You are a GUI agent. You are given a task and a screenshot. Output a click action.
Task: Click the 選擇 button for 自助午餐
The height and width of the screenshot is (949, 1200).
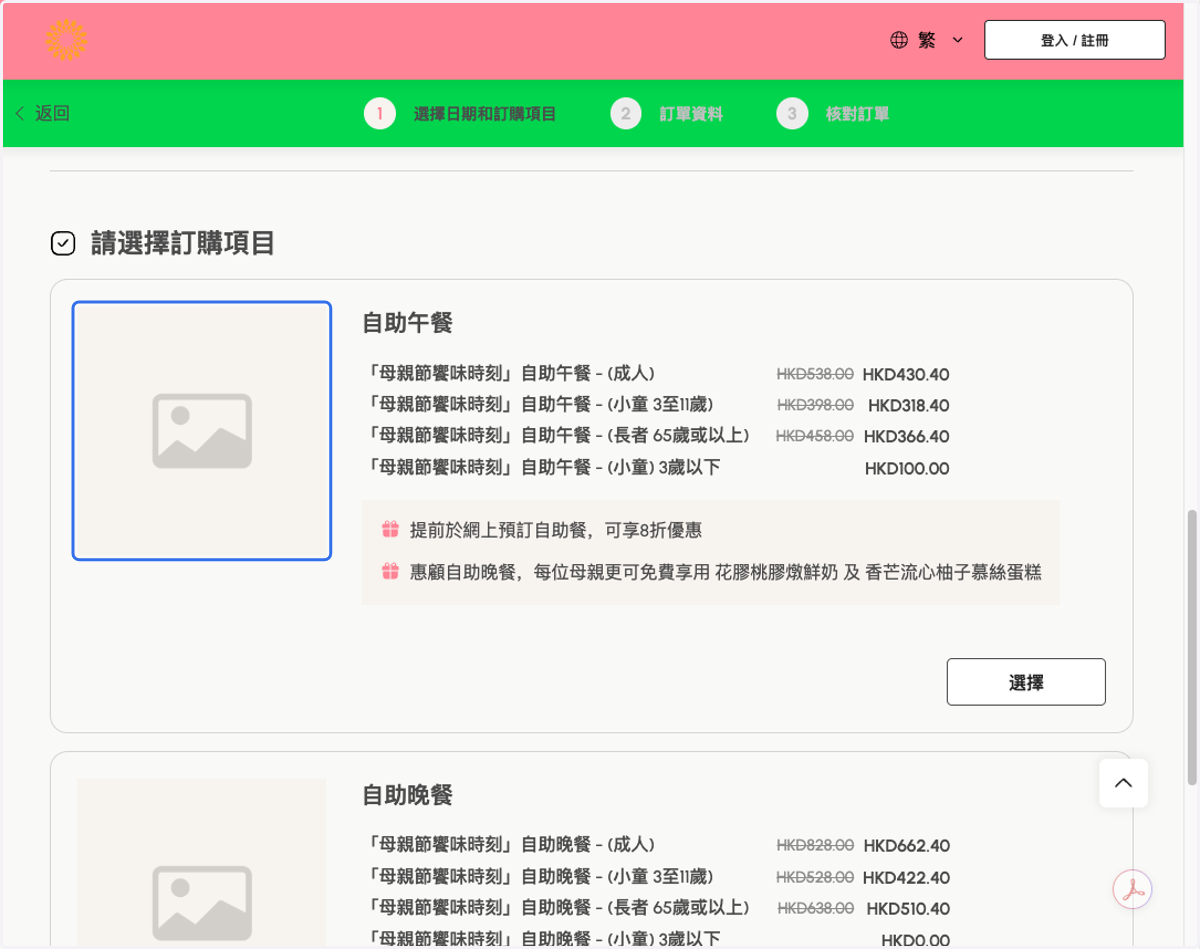(1026, 682)
